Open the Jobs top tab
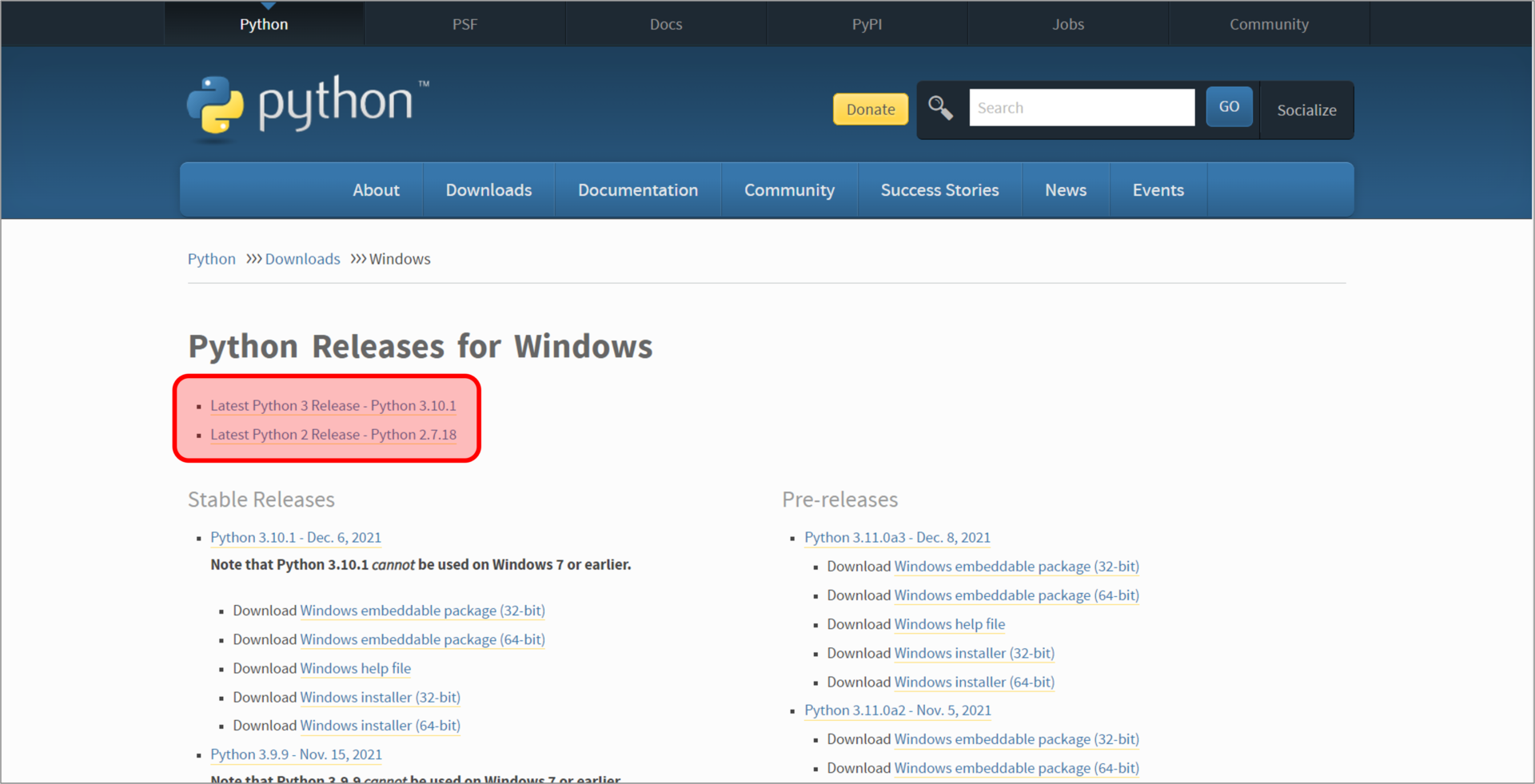The width and height of the screenshot is (1535, 784). 1067,24
